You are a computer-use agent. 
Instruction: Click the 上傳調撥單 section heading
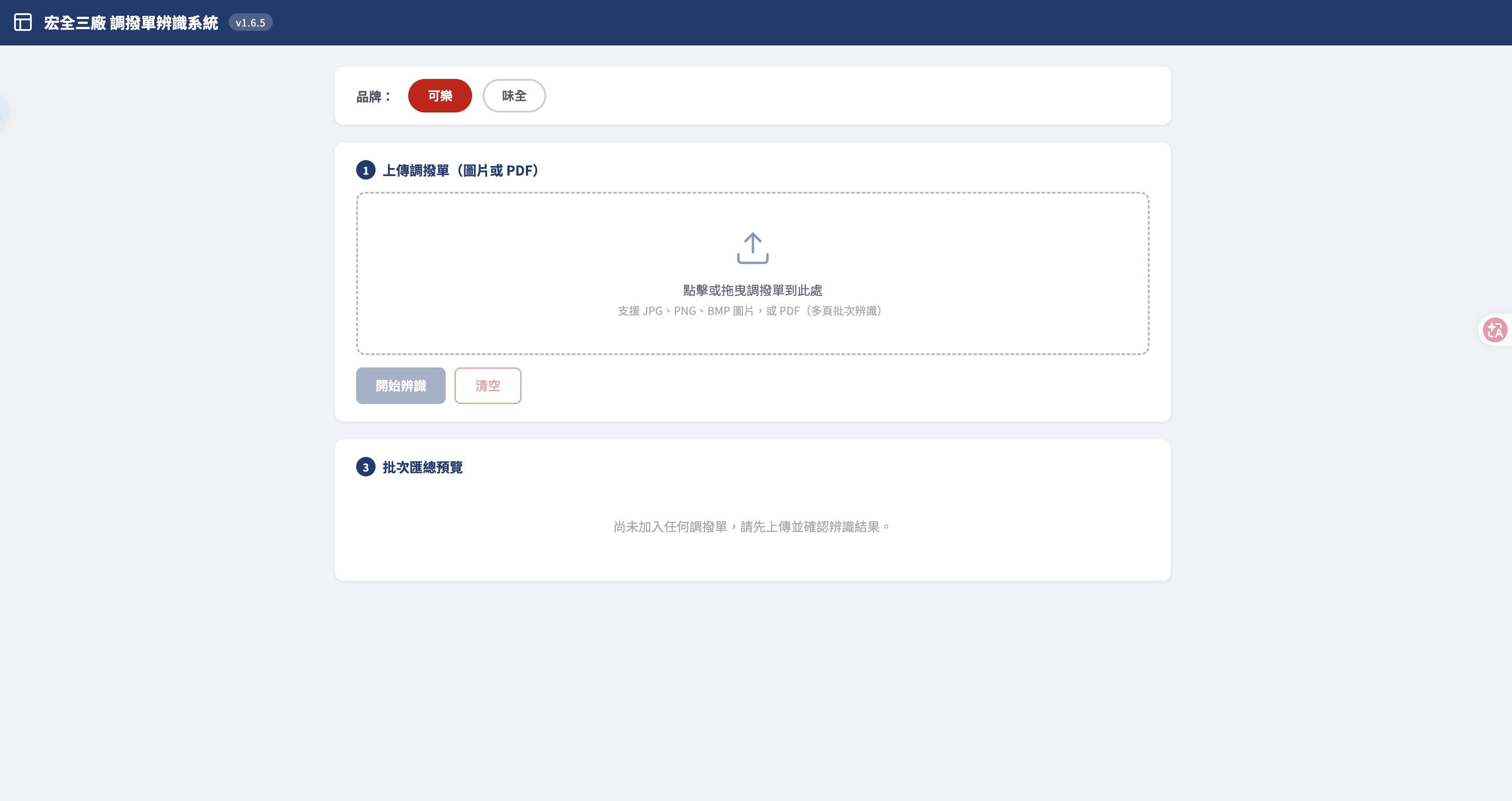[461, 170]
